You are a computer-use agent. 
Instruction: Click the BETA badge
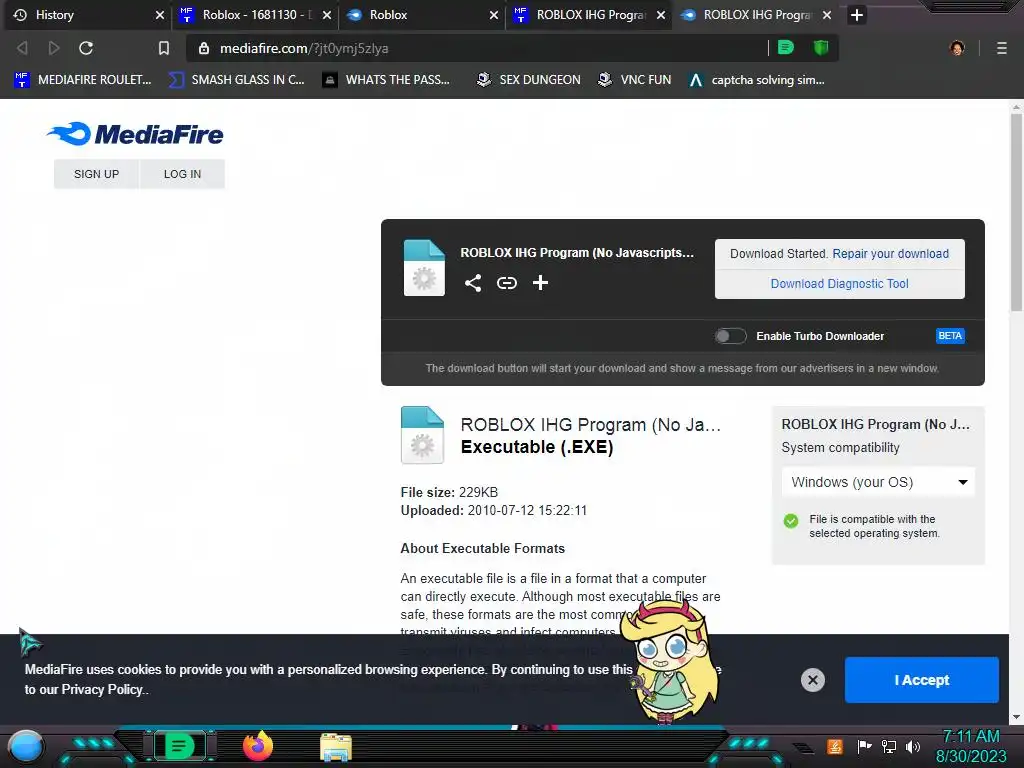pyautogui.click(x=950, y=336)
